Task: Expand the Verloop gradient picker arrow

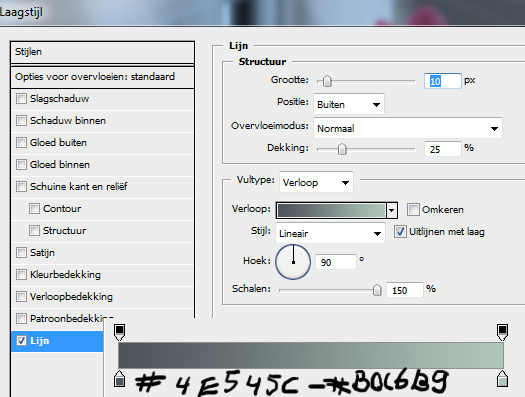Action: click(391, 211)
